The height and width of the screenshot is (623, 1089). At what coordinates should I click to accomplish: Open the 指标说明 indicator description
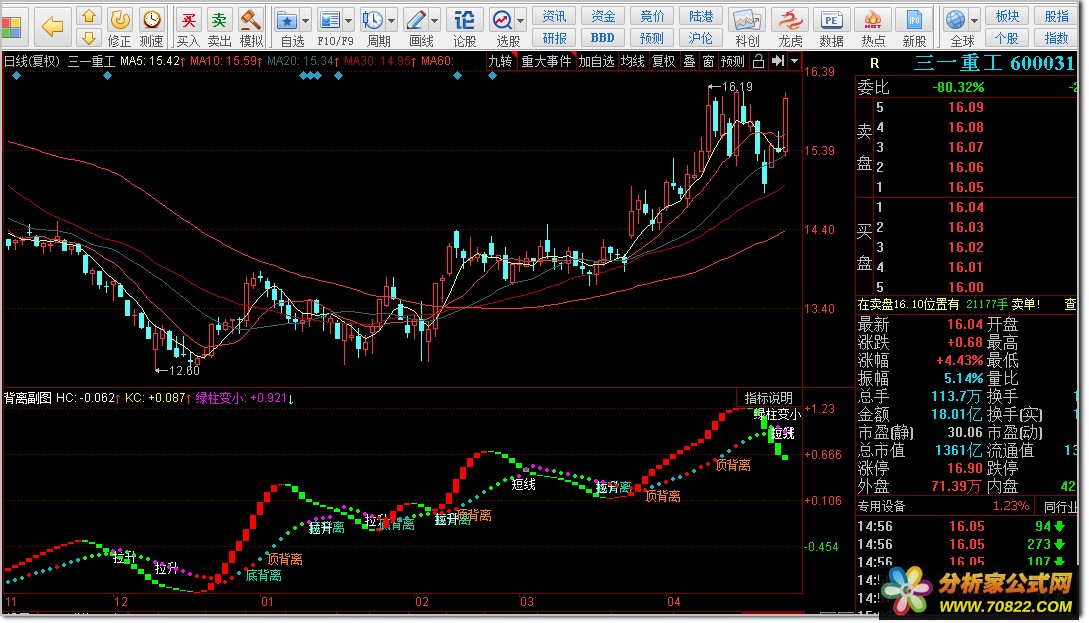click(x=769, y=398)
